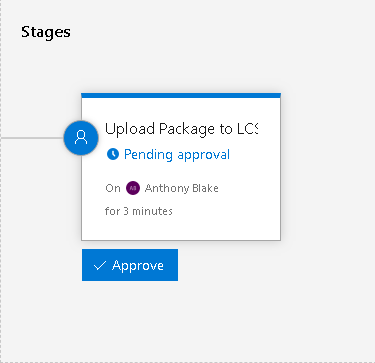Click the connector line leading into stage
Viewport: 375px width, 363px height.
[x=32, y=138]
